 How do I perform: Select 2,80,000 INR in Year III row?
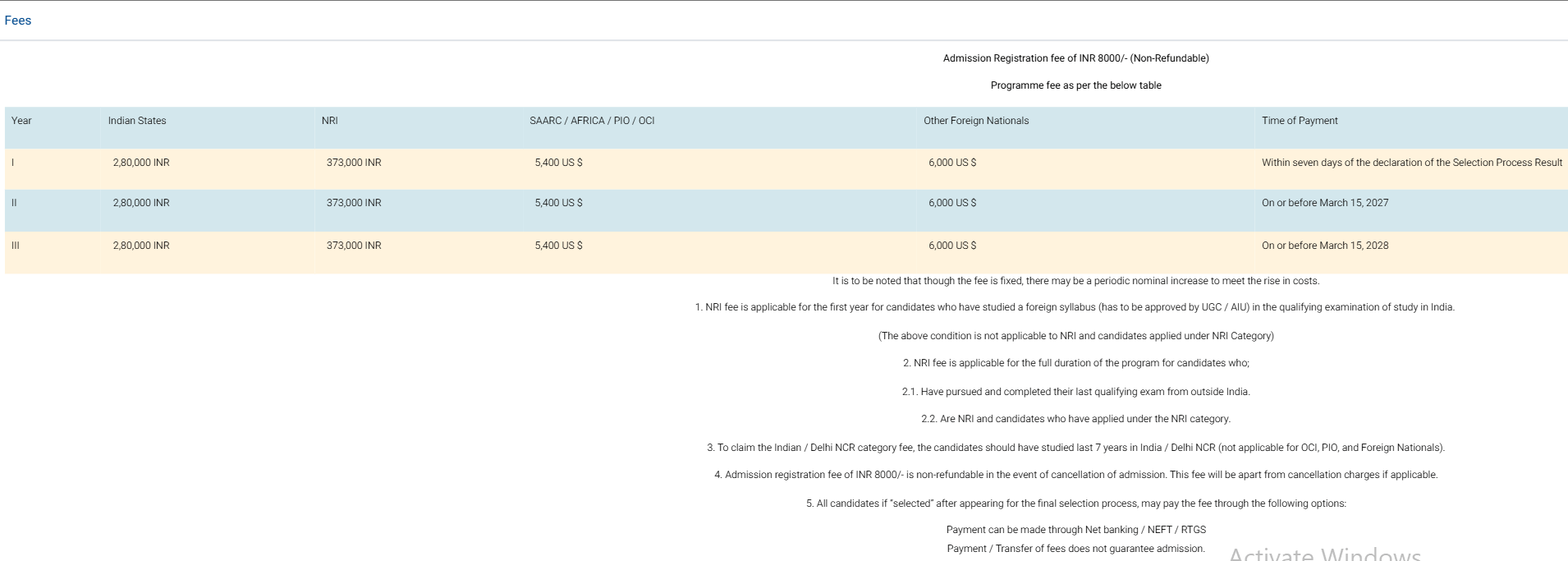141,246
